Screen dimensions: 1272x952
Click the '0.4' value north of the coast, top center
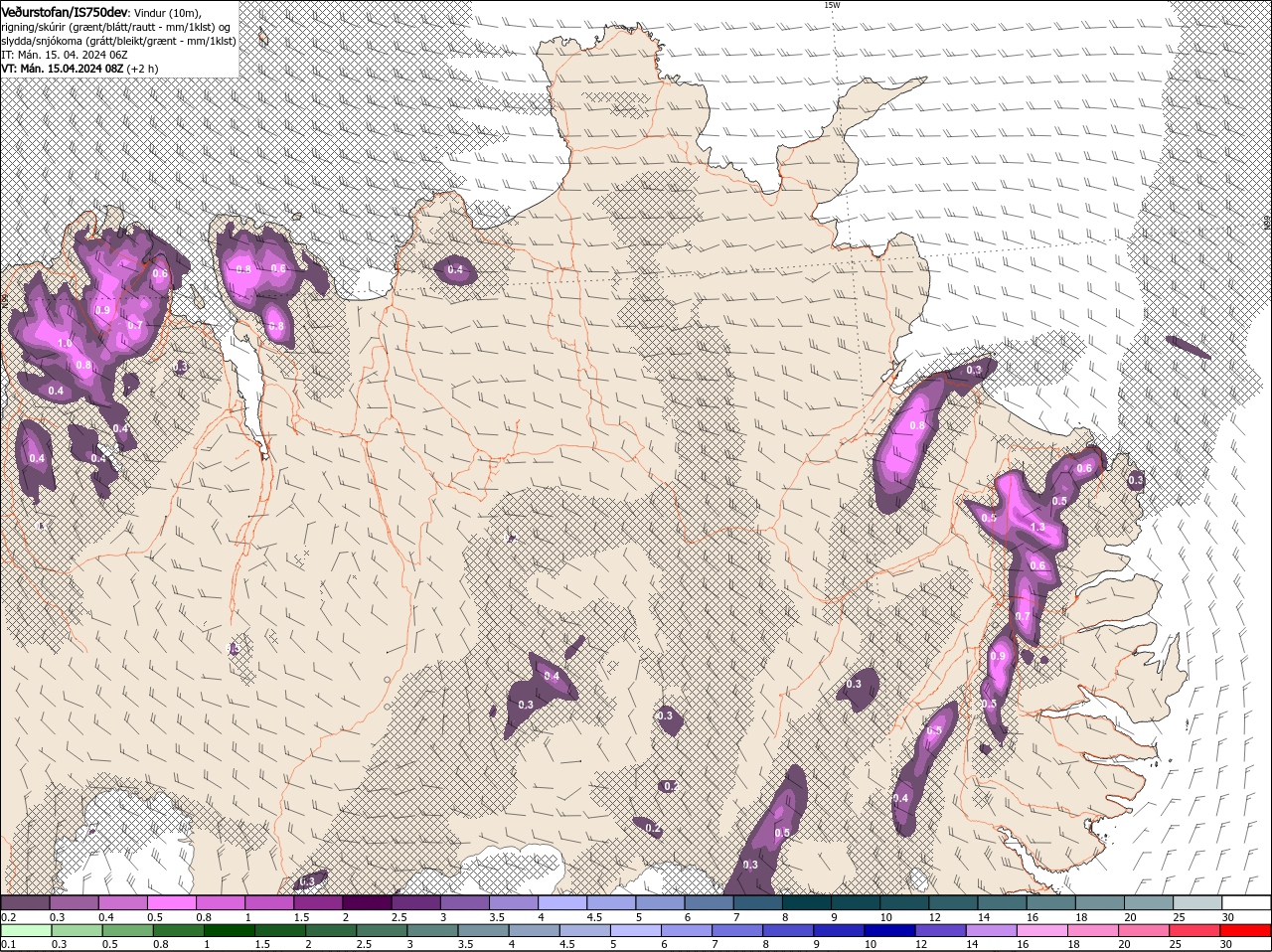[455, 269]
